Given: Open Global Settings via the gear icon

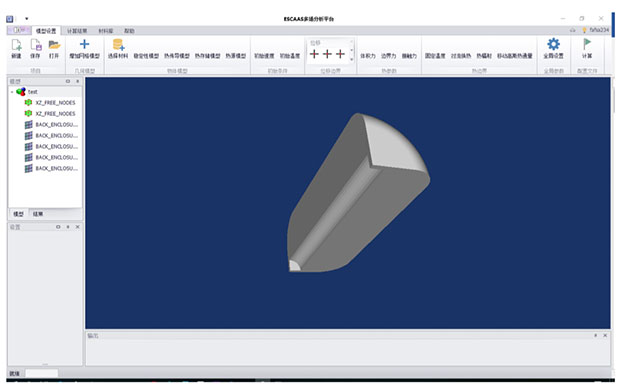Looking at the screenshot, I should coord(553,44).
